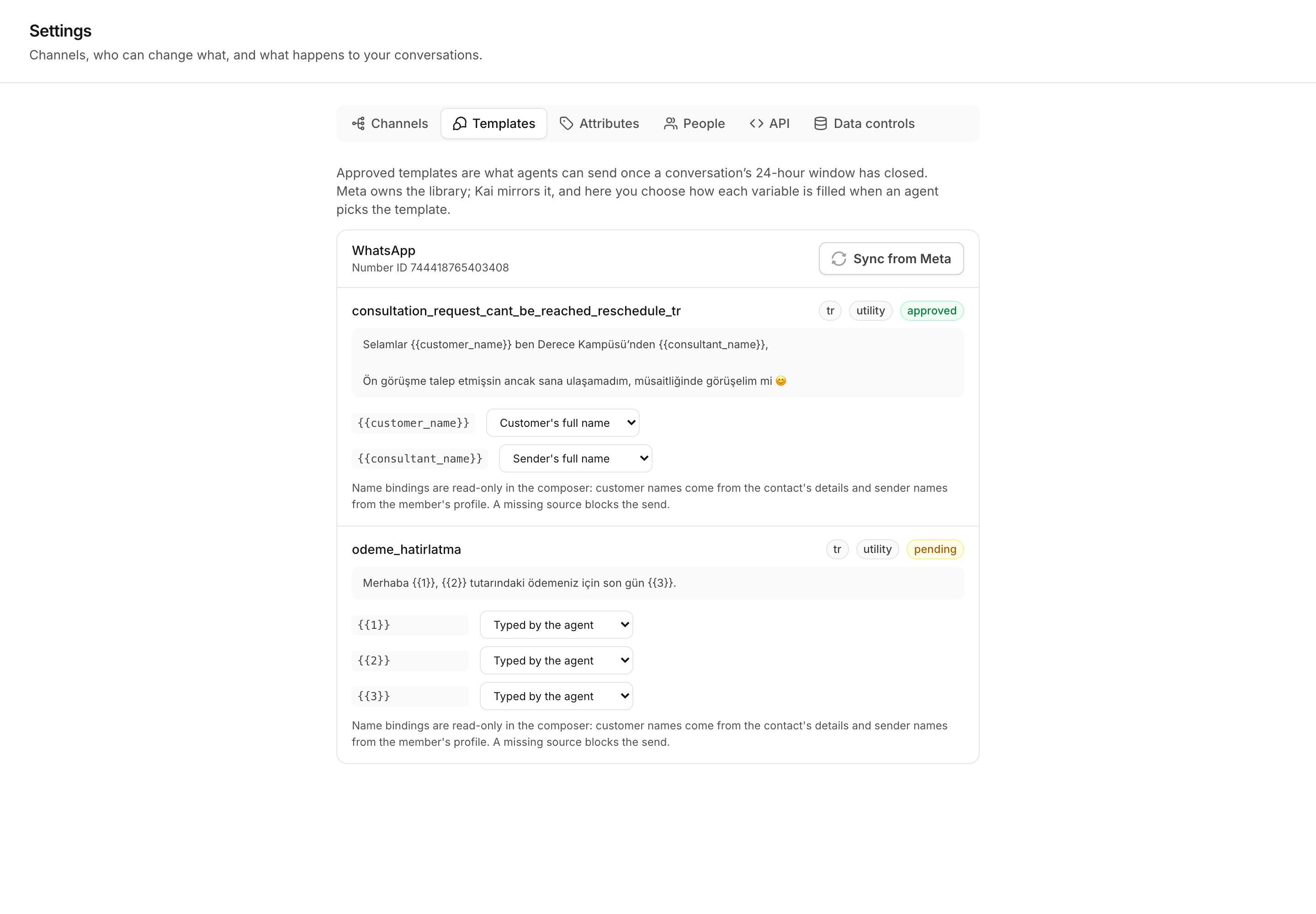
Task: Click the Channels tab icon
Action: 359,124
